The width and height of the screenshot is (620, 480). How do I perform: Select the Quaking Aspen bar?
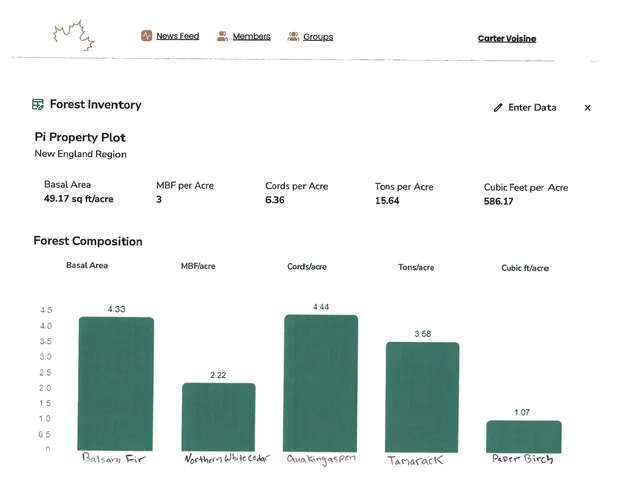tap(321, 383)
